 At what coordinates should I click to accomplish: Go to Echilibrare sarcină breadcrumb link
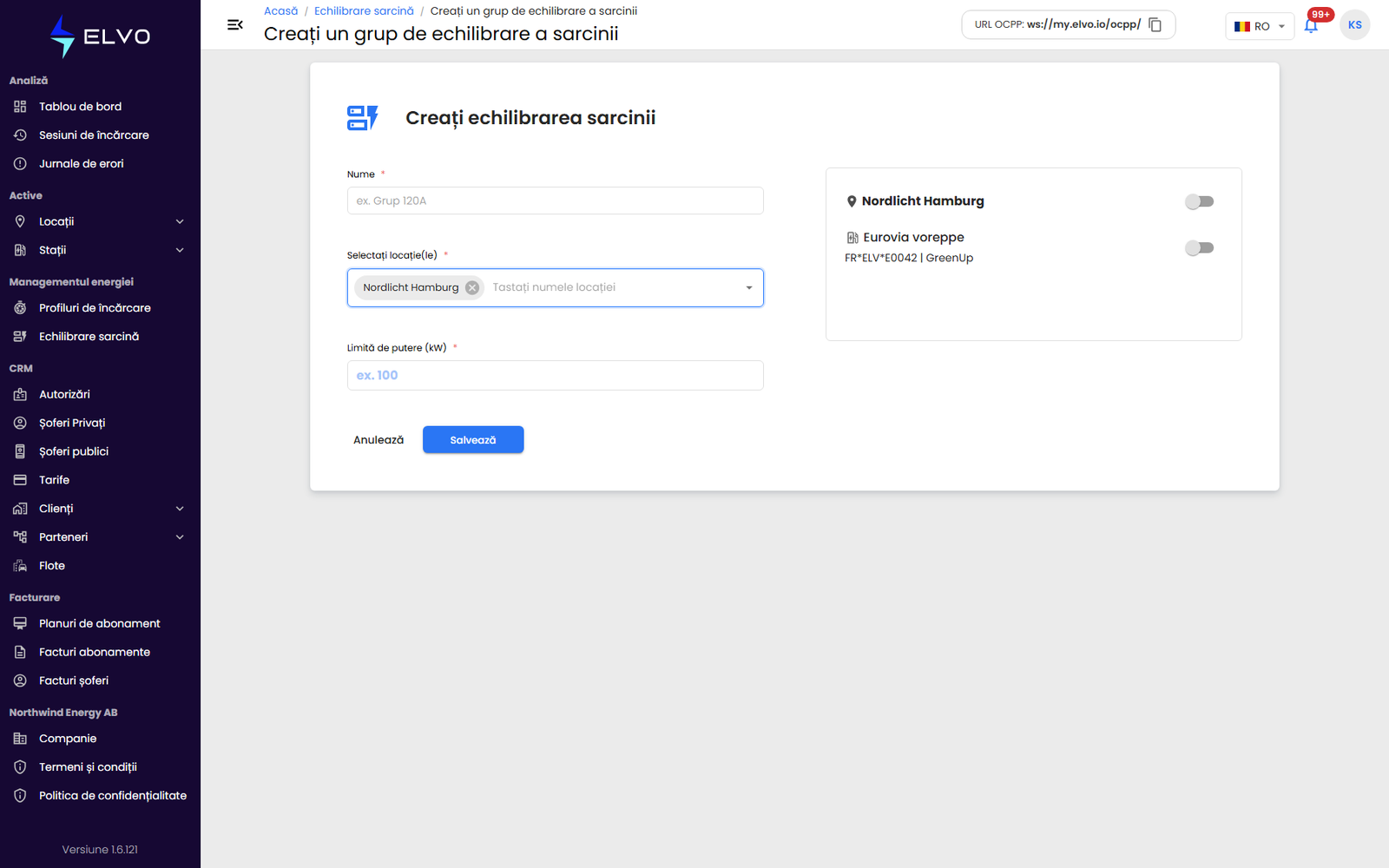coord(364,11)
